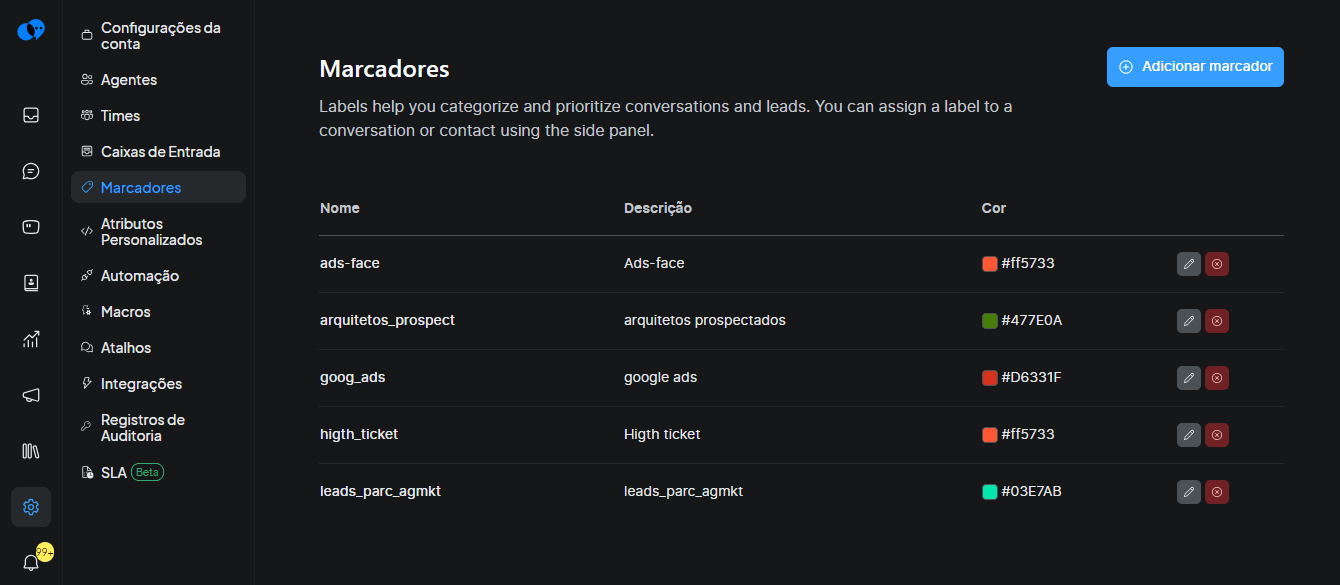Click the green #477E0A color swatch
The image size is (1340, 585).
click(x=990, y=321)
